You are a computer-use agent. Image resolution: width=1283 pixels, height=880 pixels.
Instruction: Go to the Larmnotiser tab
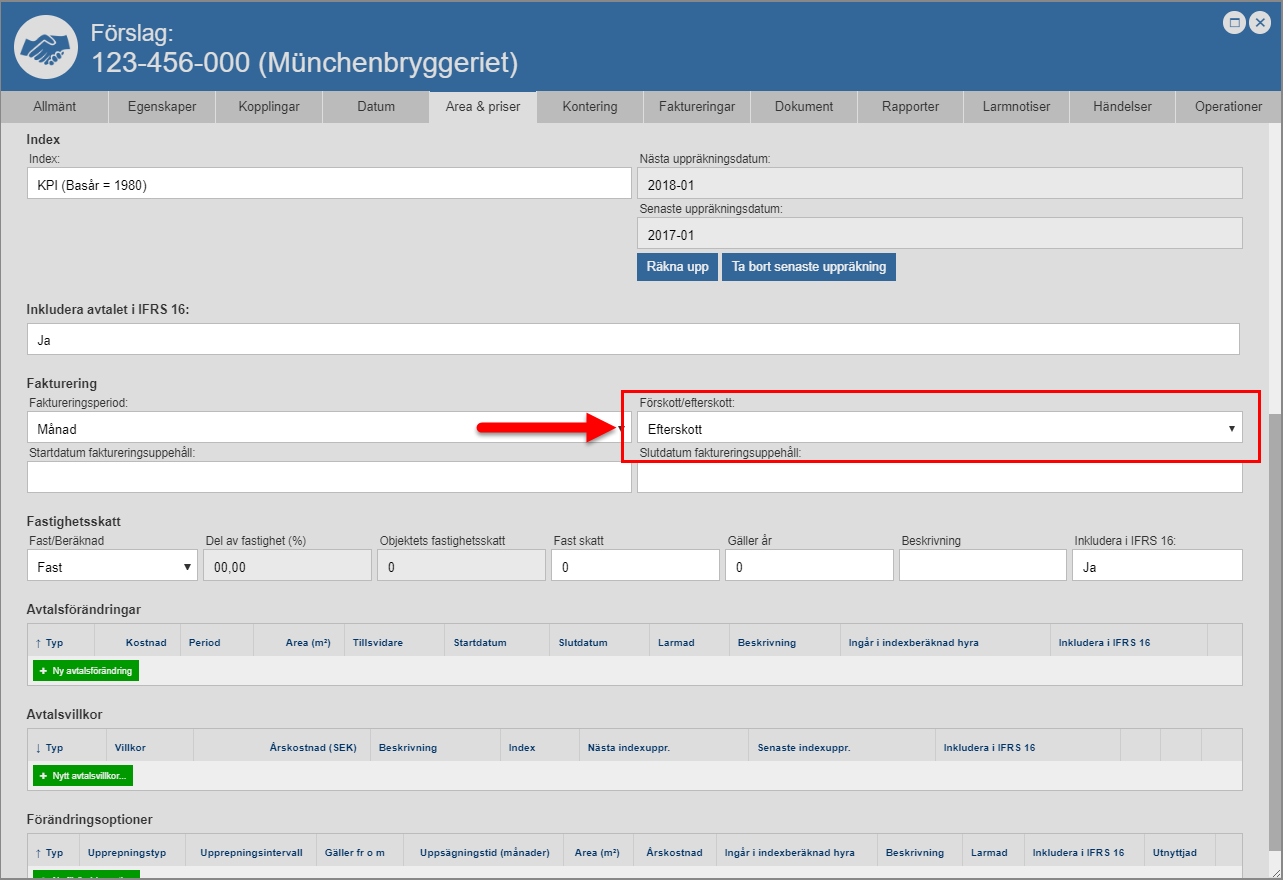pos(1016,106)
